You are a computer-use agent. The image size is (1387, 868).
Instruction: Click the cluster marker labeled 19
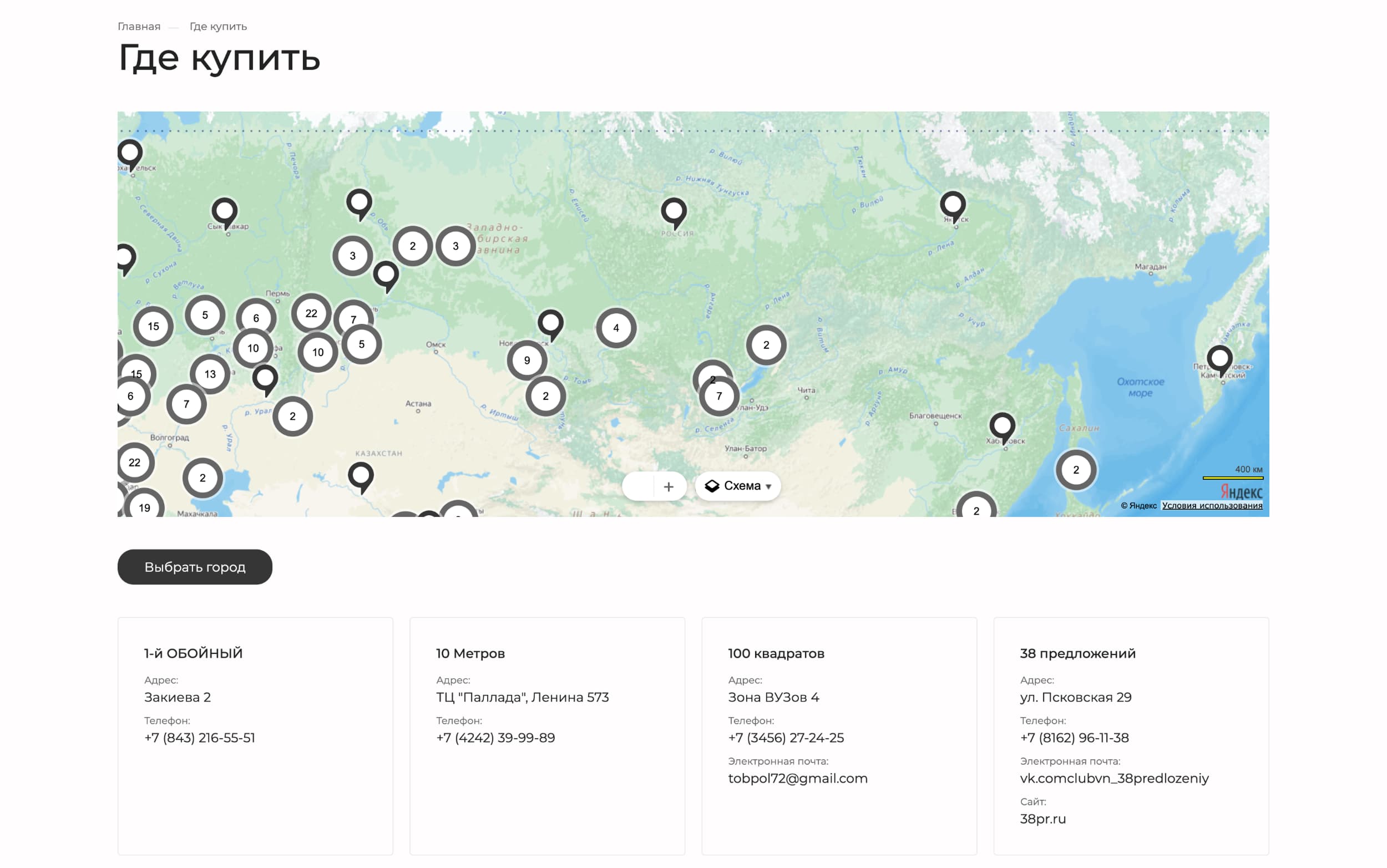click(x=144, y=507)
